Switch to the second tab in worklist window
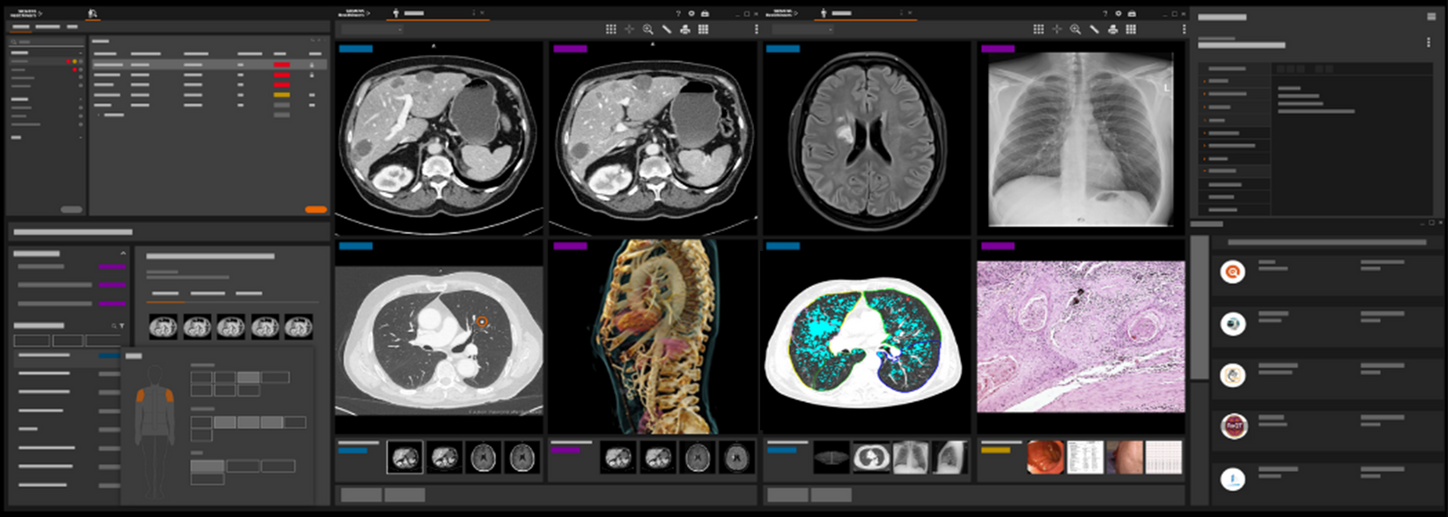 click(x=47, y=26)
